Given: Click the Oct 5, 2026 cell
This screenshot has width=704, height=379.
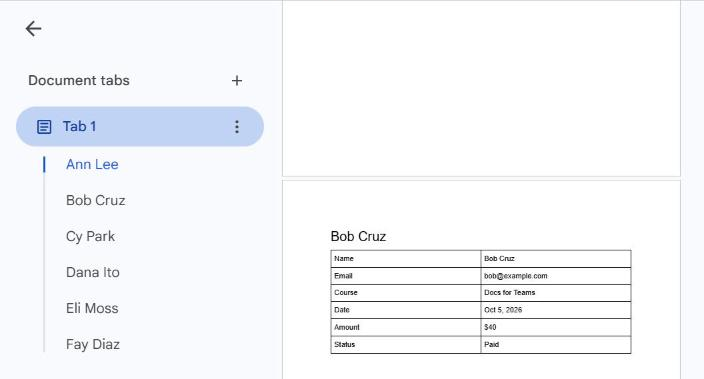Looking at the screenshot, I should [556, 310].
